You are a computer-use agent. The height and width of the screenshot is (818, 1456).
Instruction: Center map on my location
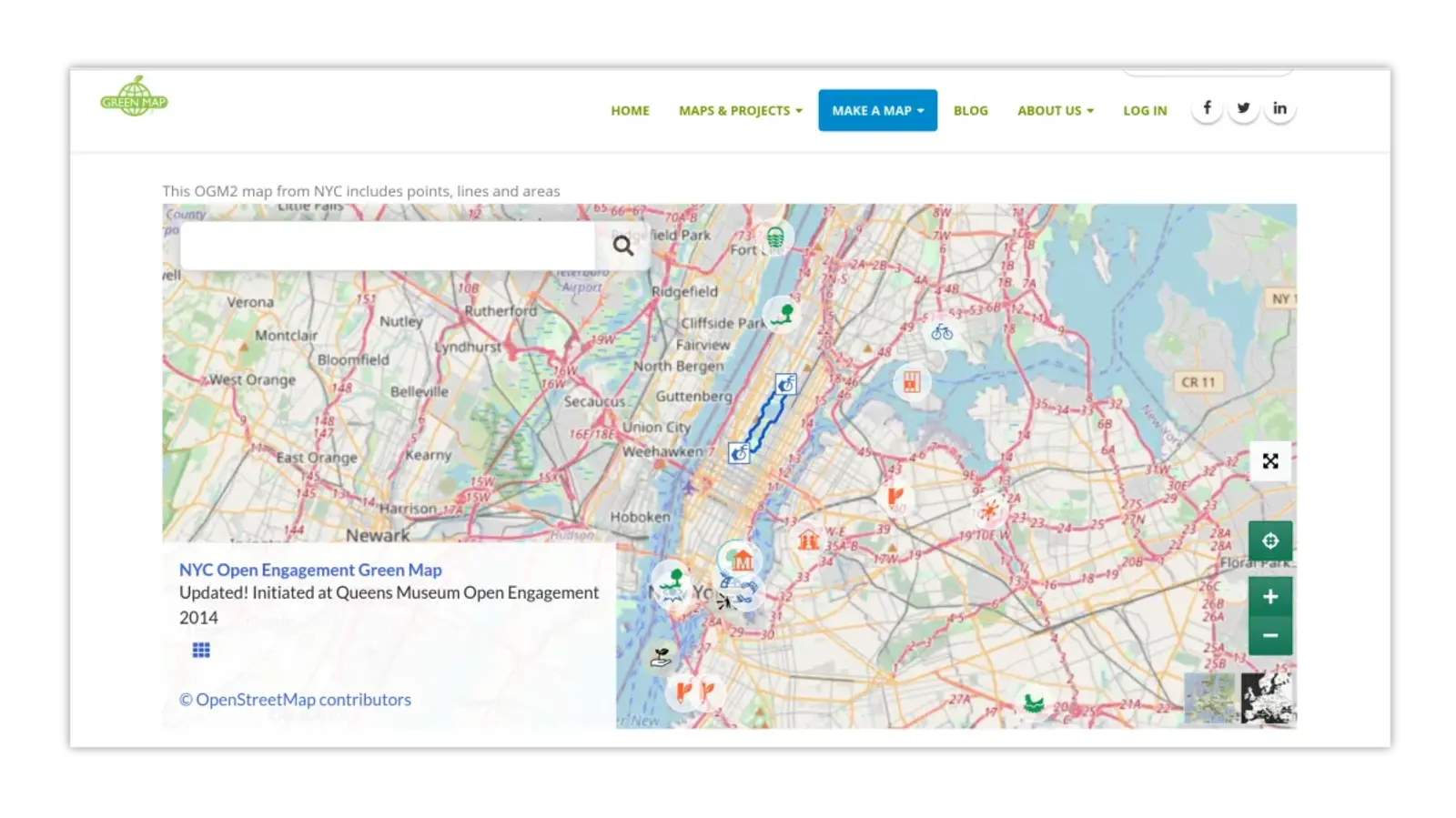coord(1270,540)
